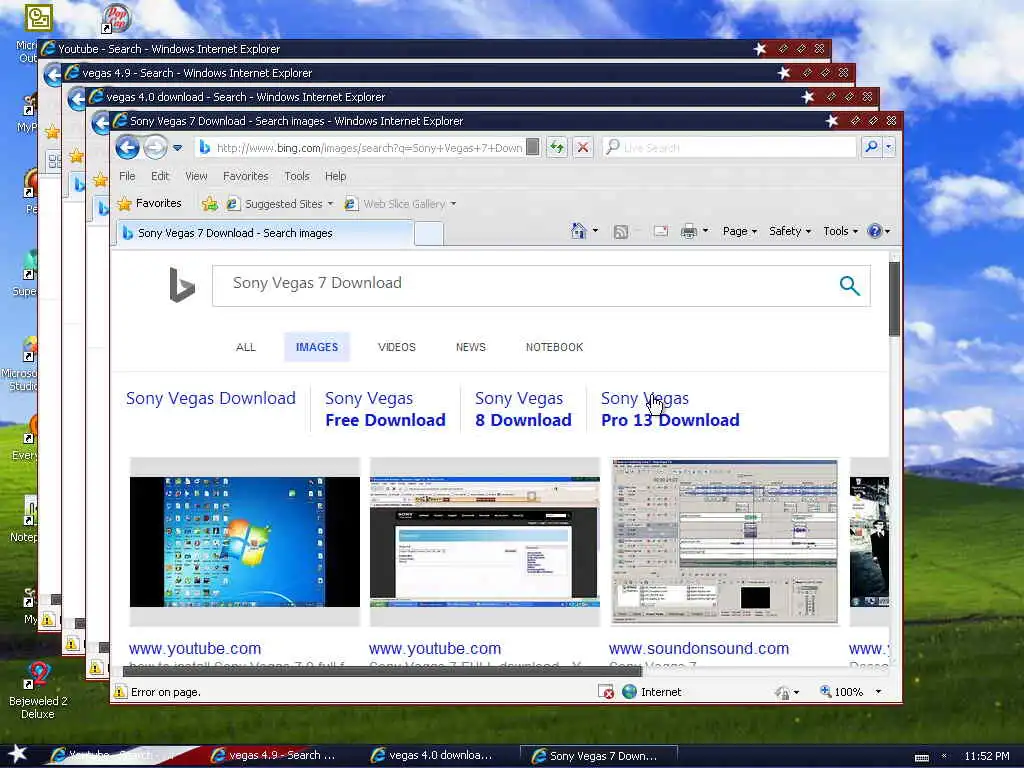Open the Sony website screenshot thumbnail
The height and width of the screenshot is (768, 1024).
tap(485, 541)
